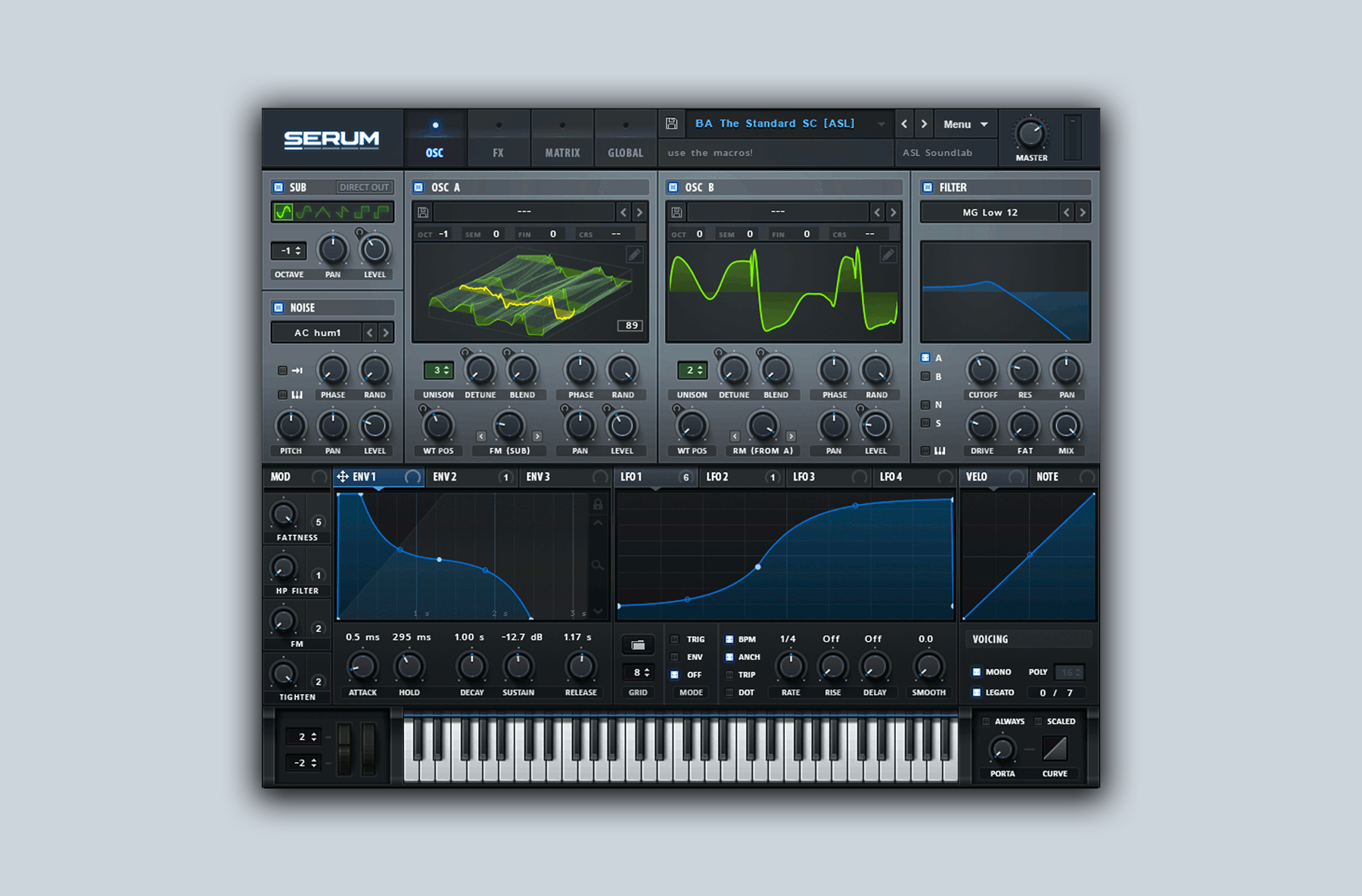Select previous filter type arrow
This screenshot has height=896, width=1362.
[1067, 213]
